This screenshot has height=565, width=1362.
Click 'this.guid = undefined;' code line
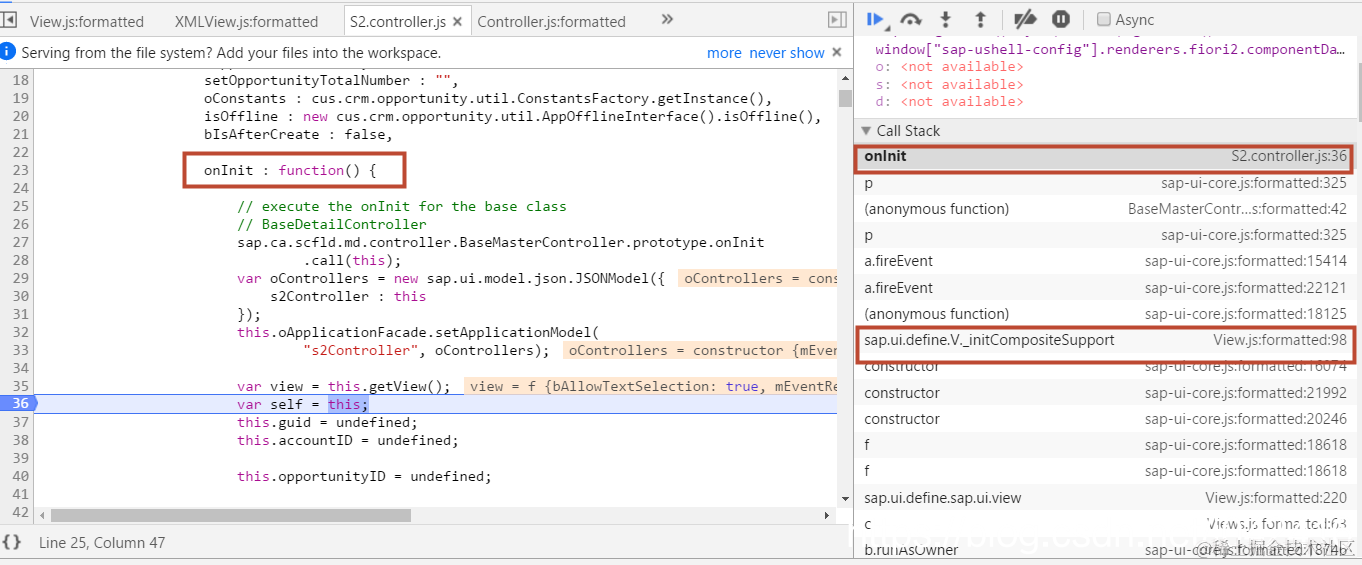[328, 422]
